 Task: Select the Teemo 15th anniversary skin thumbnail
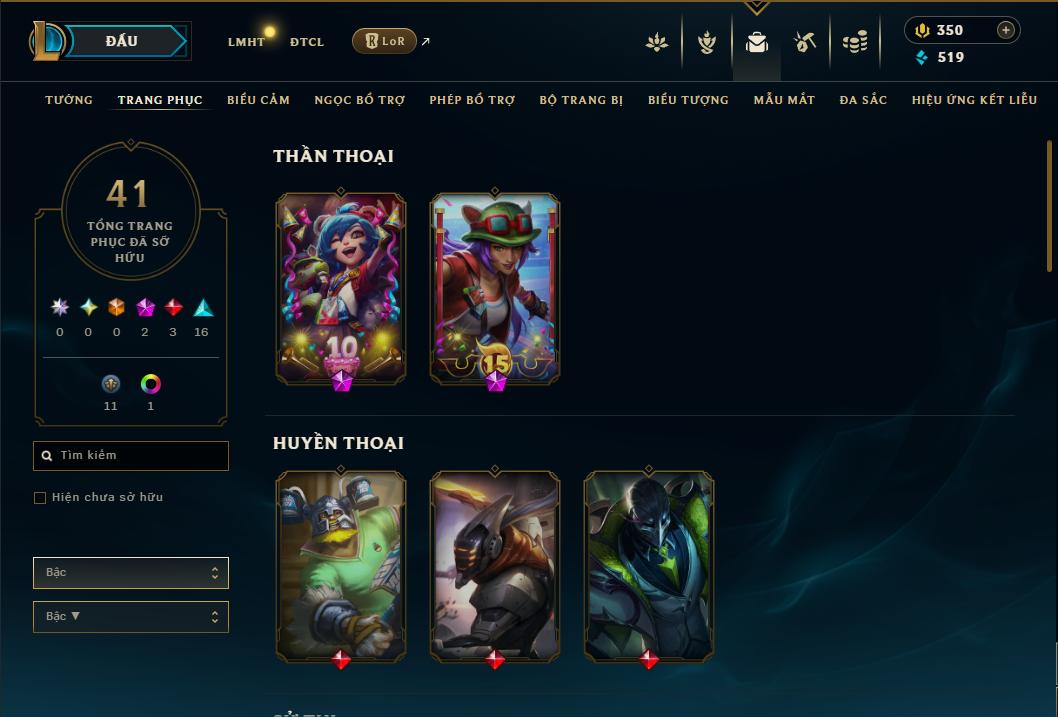click(x=495, y=289)
